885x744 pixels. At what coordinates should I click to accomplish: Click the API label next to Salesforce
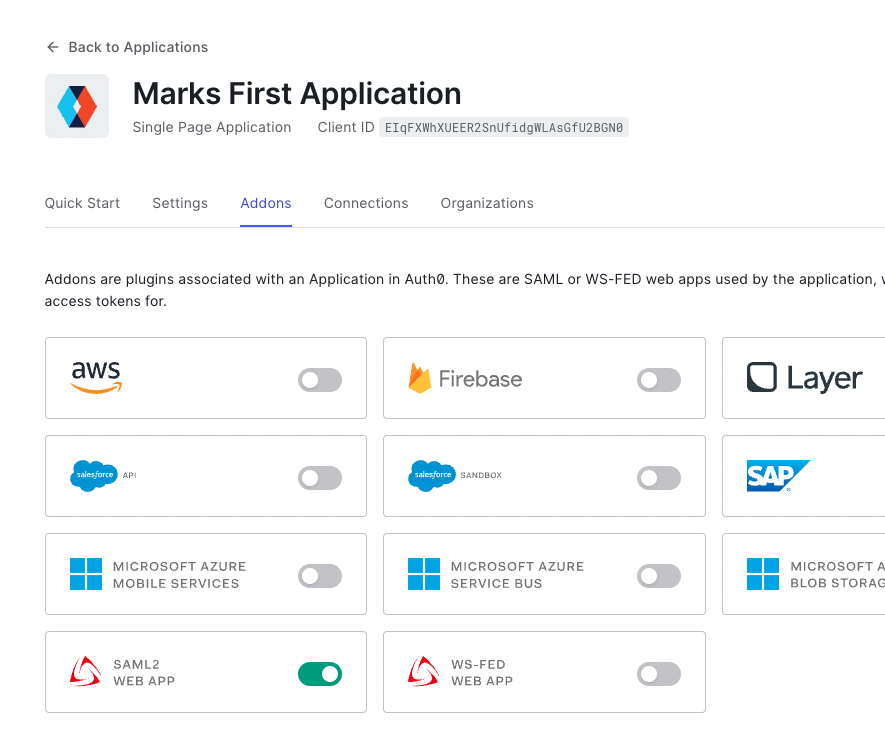click(x=129, y=475)
